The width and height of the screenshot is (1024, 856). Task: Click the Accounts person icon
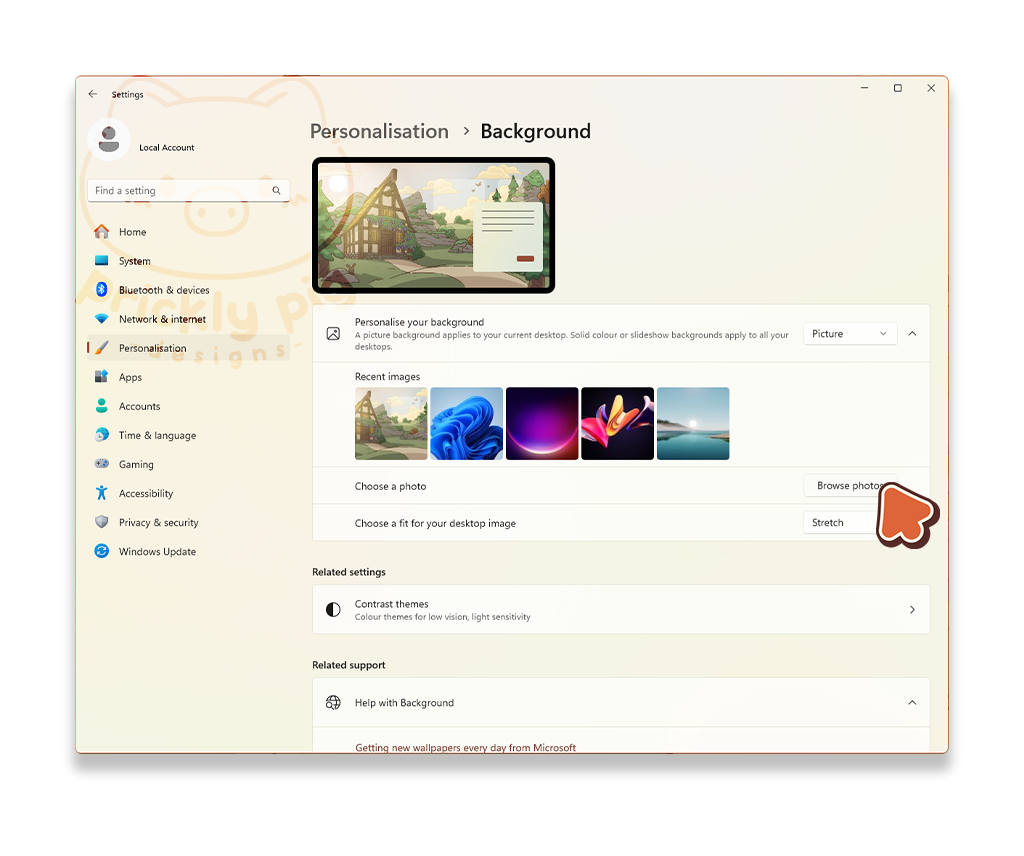101,405
